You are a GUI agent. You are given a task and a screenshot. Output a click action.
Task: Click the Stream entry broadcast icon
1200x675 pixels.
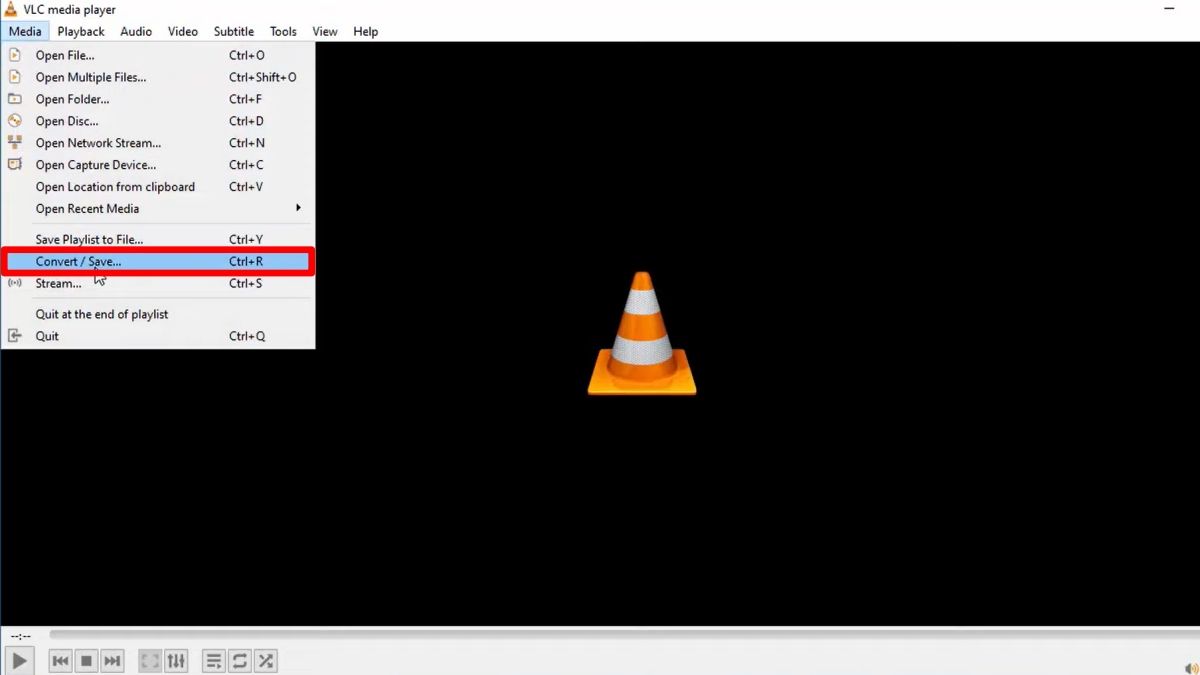15,283
